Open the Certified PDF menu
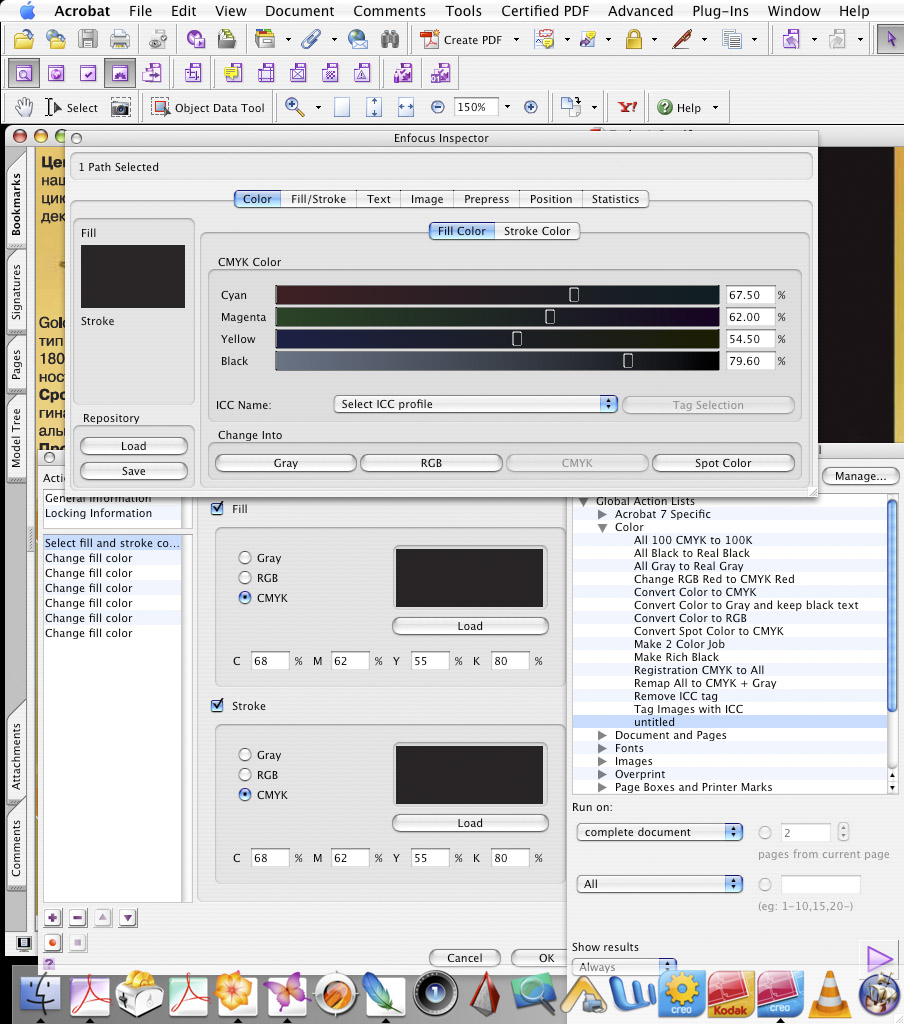 (545, 11)
